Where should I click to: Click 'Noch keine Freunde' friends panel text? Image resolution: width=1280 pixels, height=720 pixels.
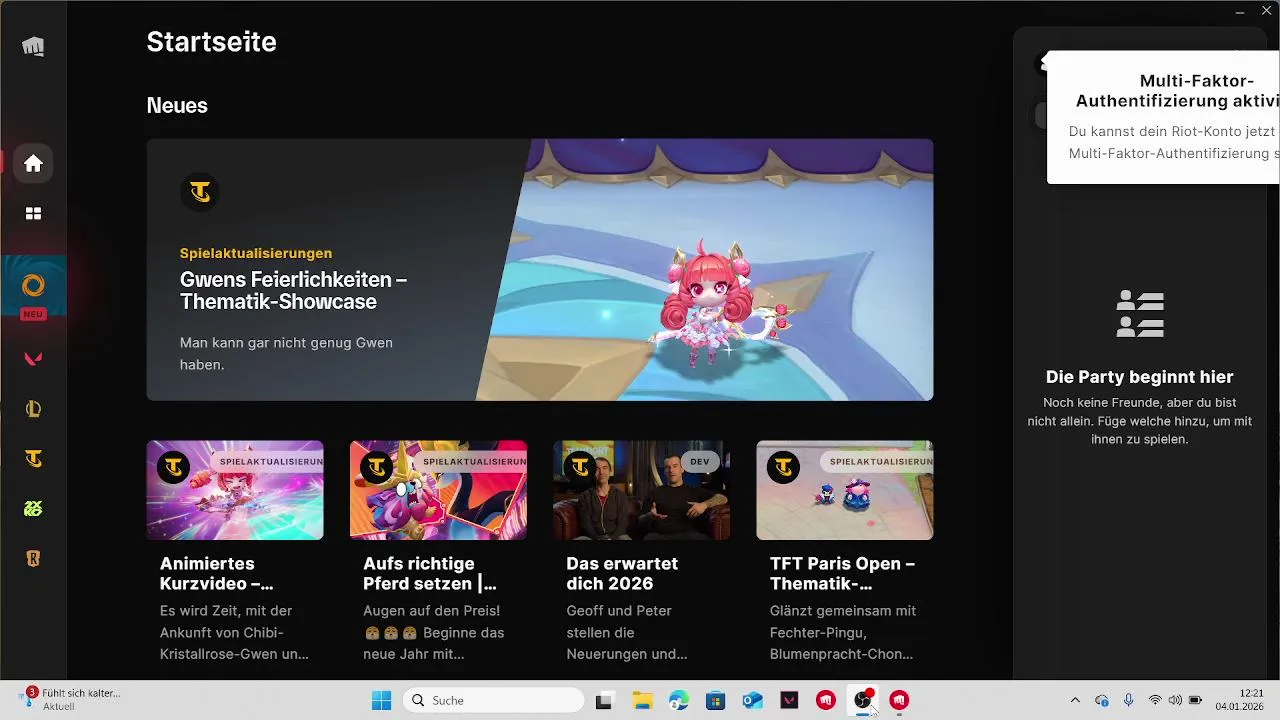pyautogui.click(x=1139, y=421)
